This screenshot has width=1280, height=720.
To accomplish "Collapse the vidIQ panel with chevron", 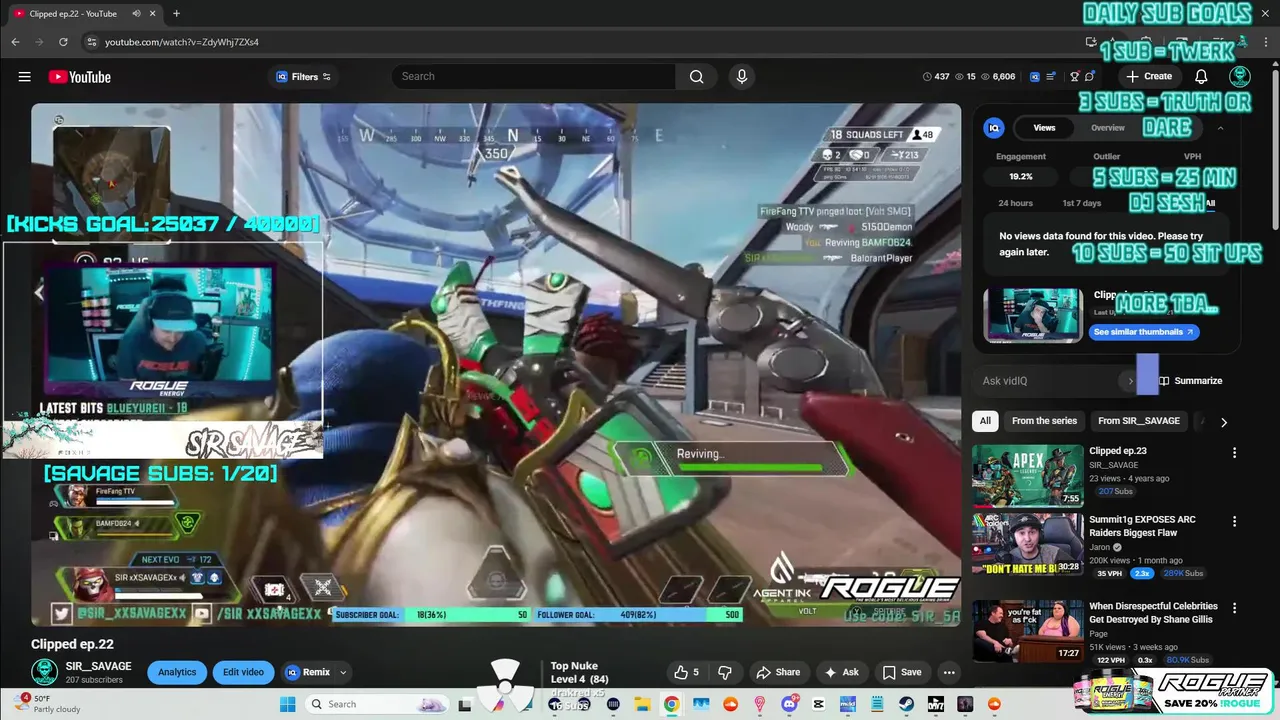I will [x=1220, y=128].
